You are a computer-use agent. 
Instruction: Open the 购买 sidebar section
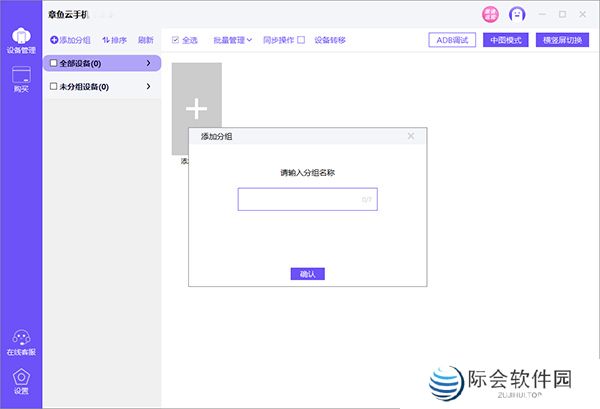click(21, 79)
